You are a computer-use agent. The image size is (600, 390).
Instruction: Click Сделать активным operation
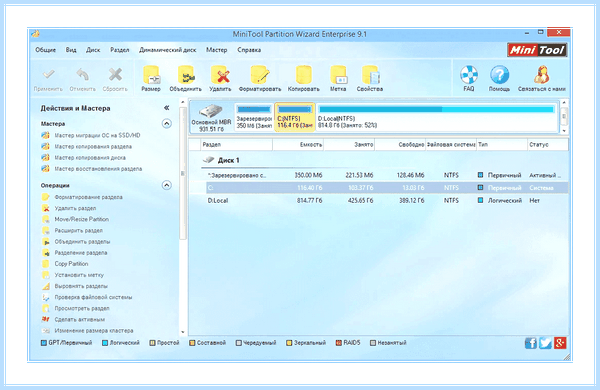(80, 319)
